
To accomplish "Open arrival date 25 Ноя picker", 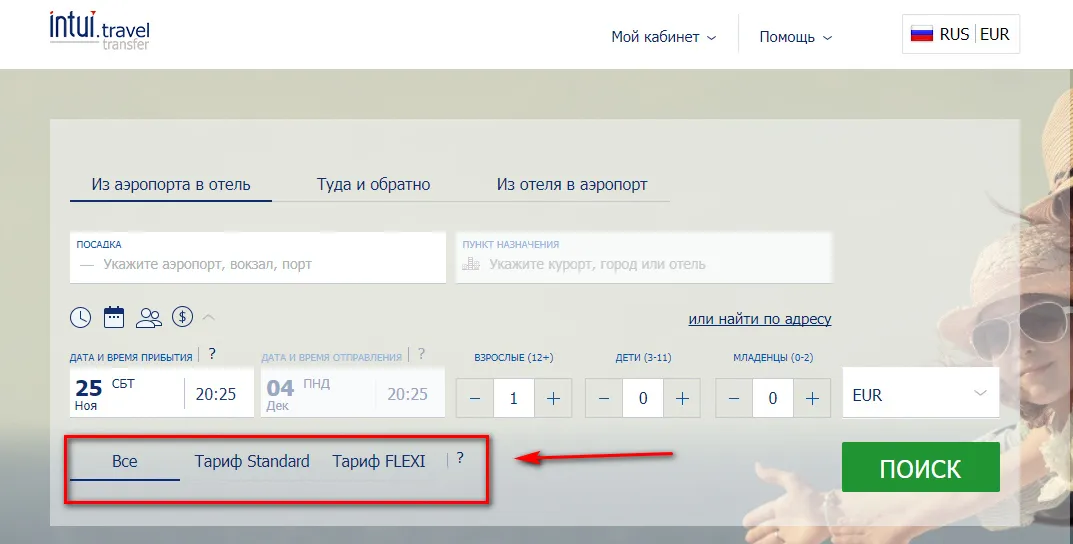I will (127, 393).
